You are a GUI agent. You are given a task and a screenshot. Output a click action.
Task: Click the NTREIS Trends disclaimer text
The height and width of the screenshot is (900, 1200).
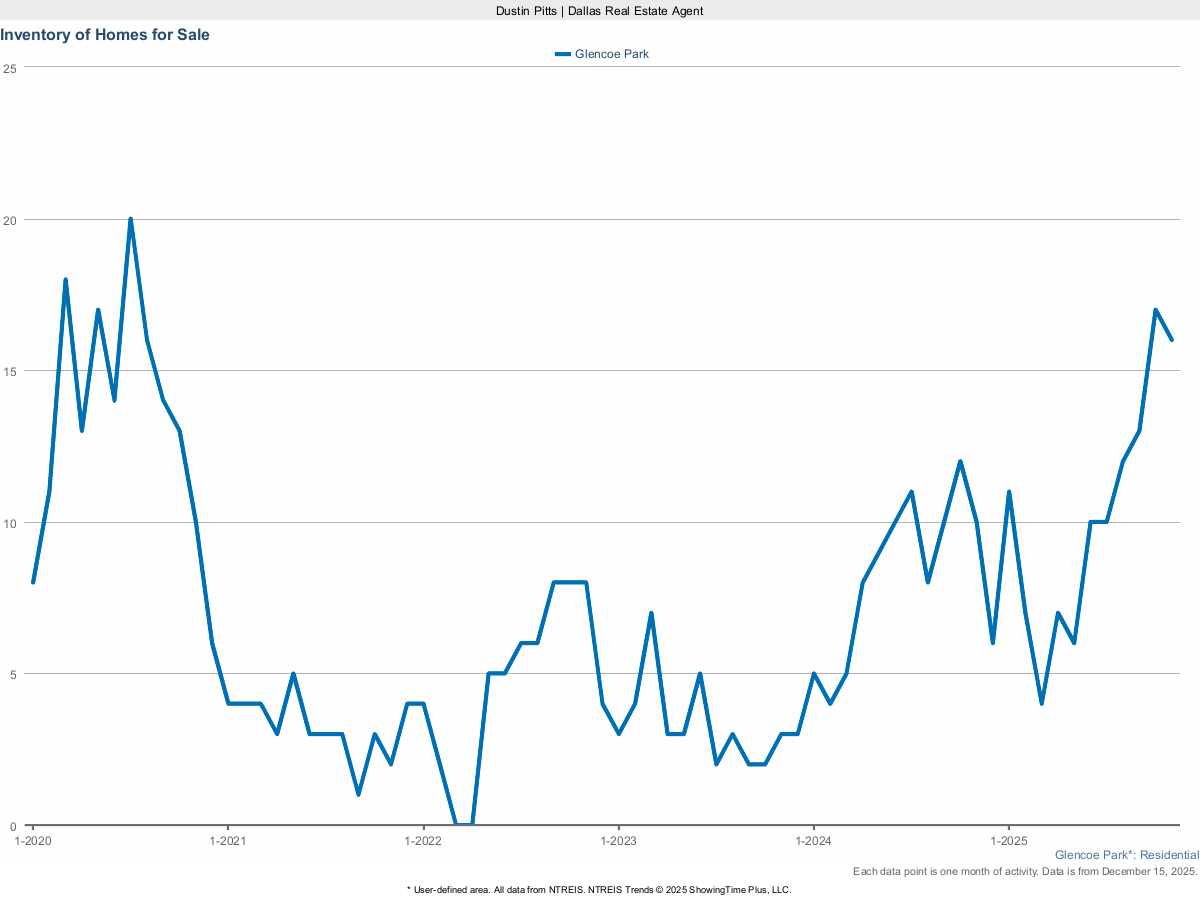pyautogui.click(x=599, y=888)
